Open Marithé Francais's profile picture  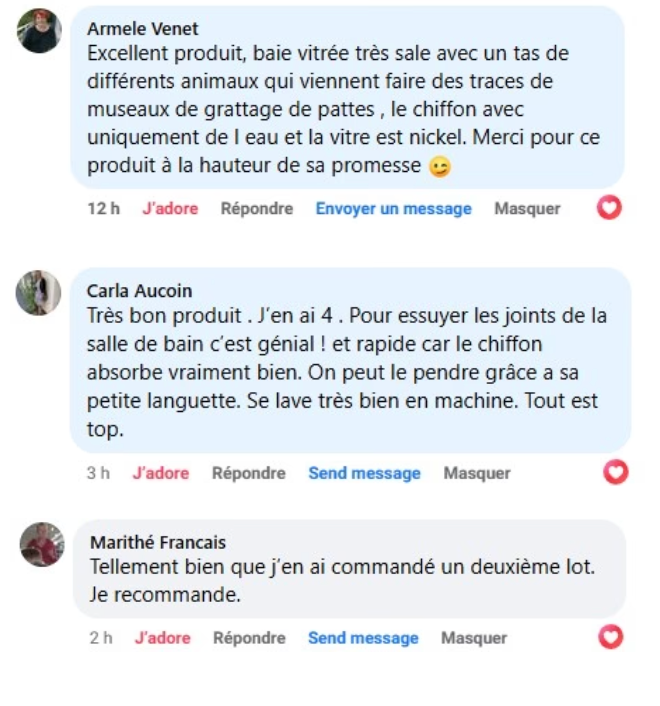pyautogui.click(x=42, y=544)
